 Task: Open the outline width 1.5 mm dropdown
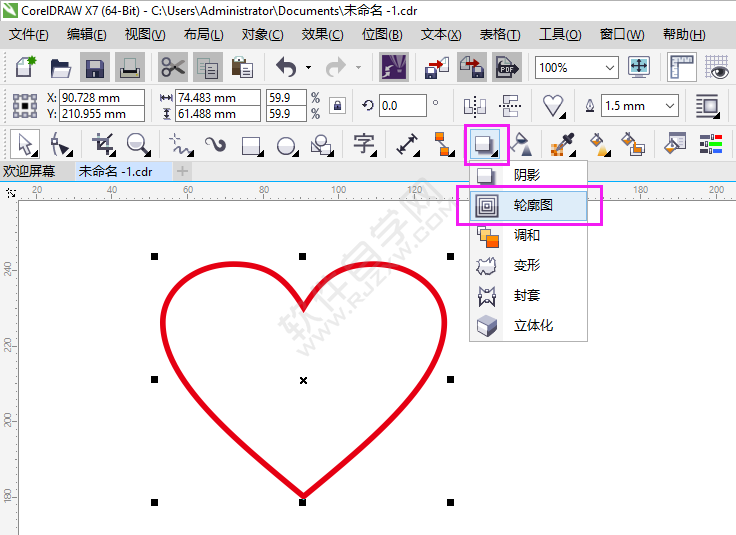click(670, 106)
